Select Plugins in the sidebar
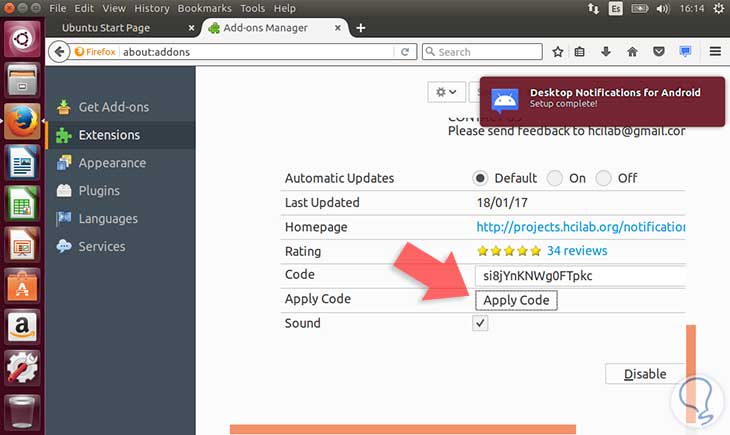730x435 pixels. tap(121, 191)
